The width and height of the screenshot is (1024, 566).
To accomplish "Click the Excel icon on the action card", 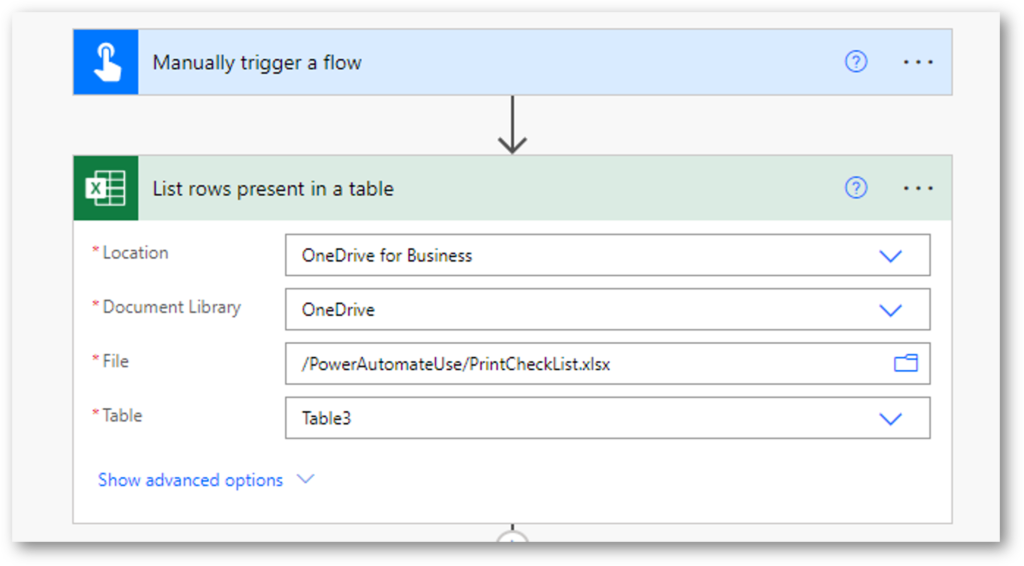I will click(x=106, y=188).
